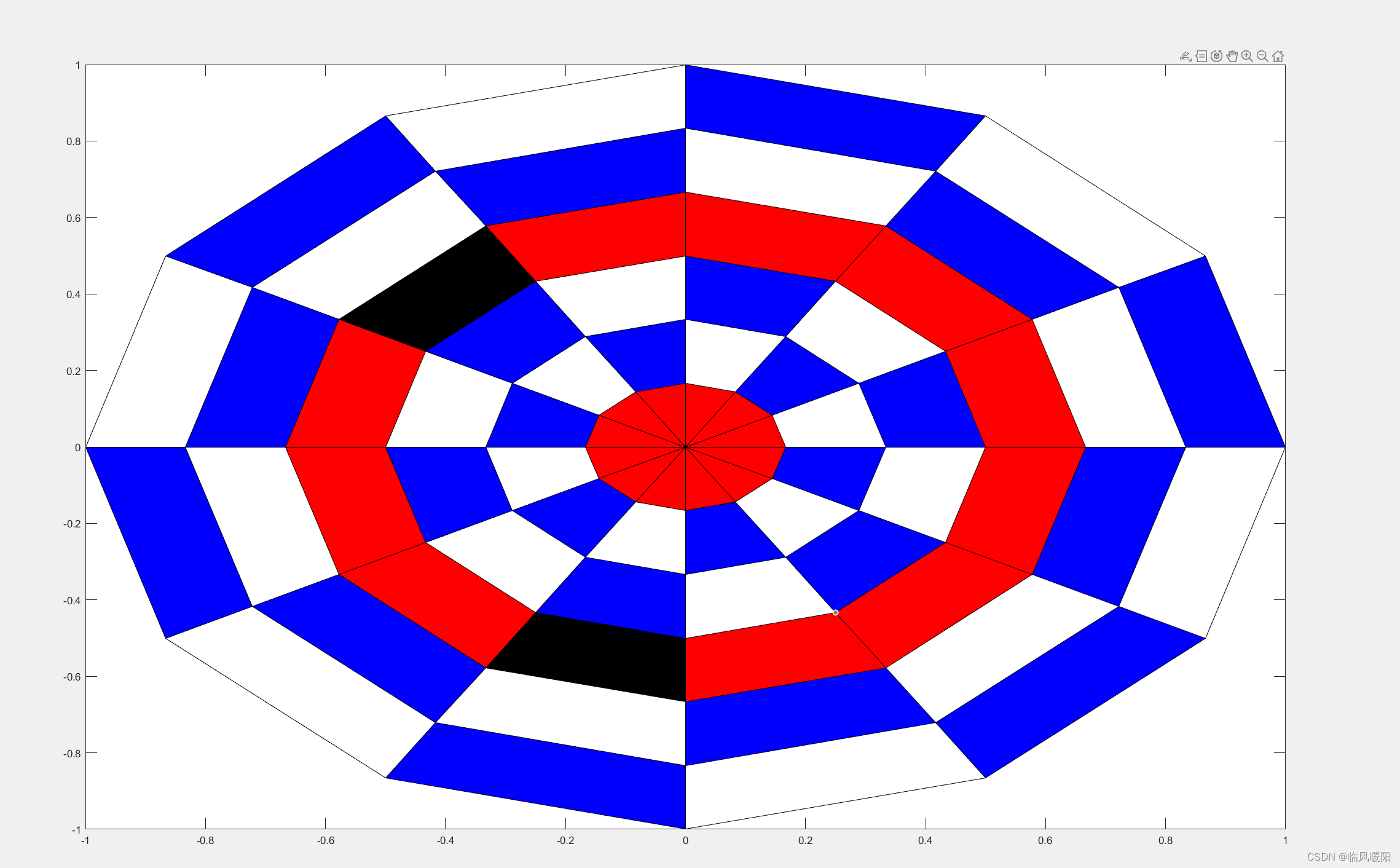Enable the Data Tips tool
The image size is (1400, 868).
click(x=1201, y=57)
